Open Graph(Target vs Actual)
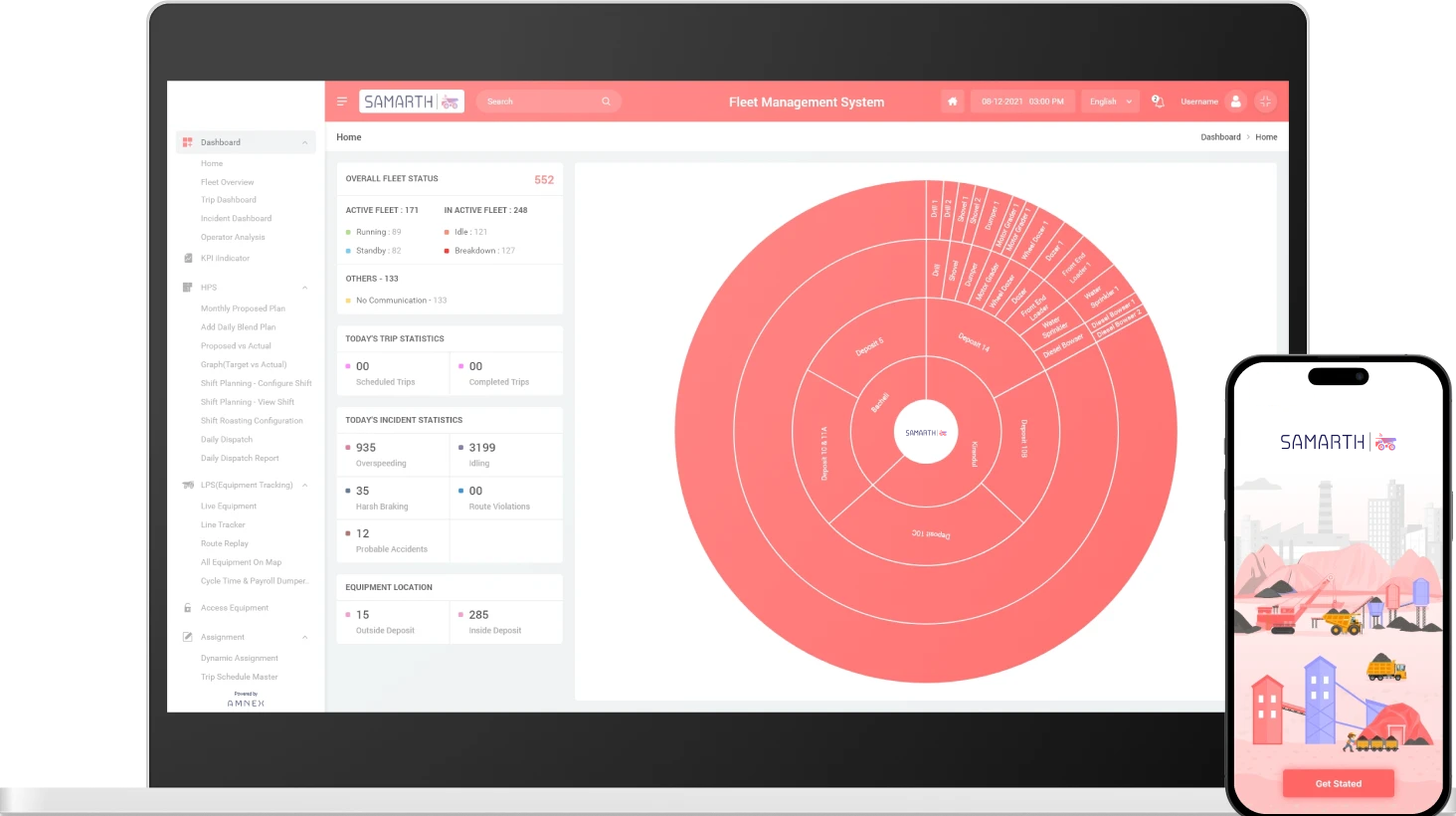 [244, 365]
